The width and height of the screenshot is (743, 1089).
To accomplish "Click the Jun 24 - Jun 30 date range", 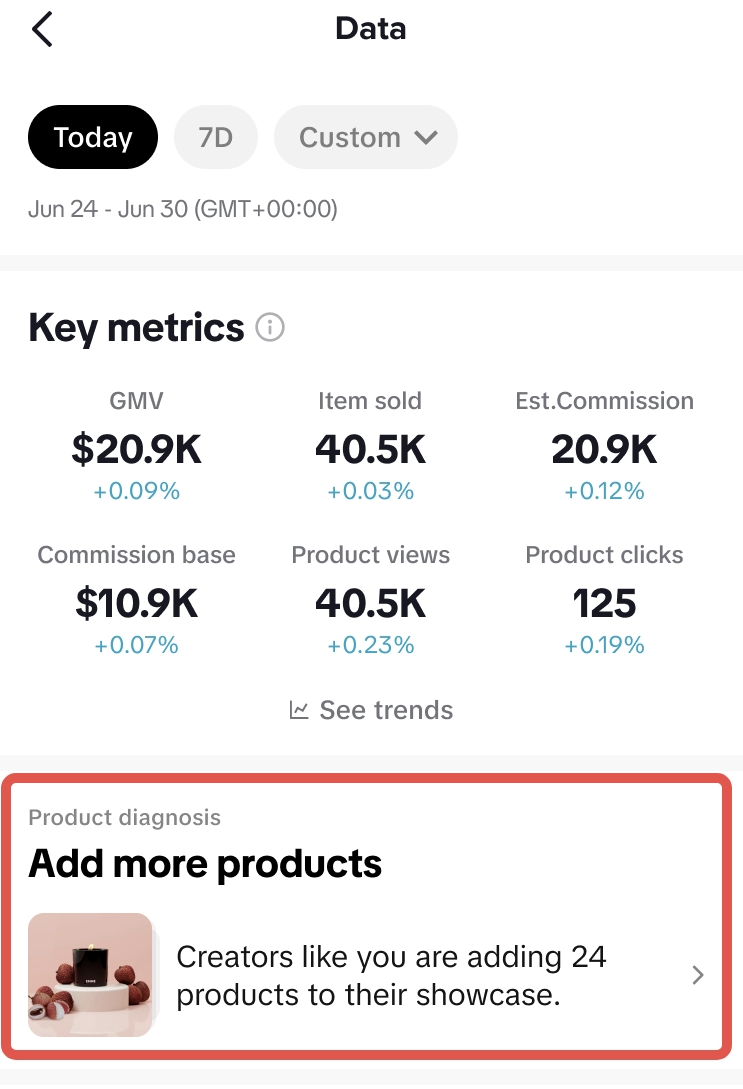I will click(183, 209).
